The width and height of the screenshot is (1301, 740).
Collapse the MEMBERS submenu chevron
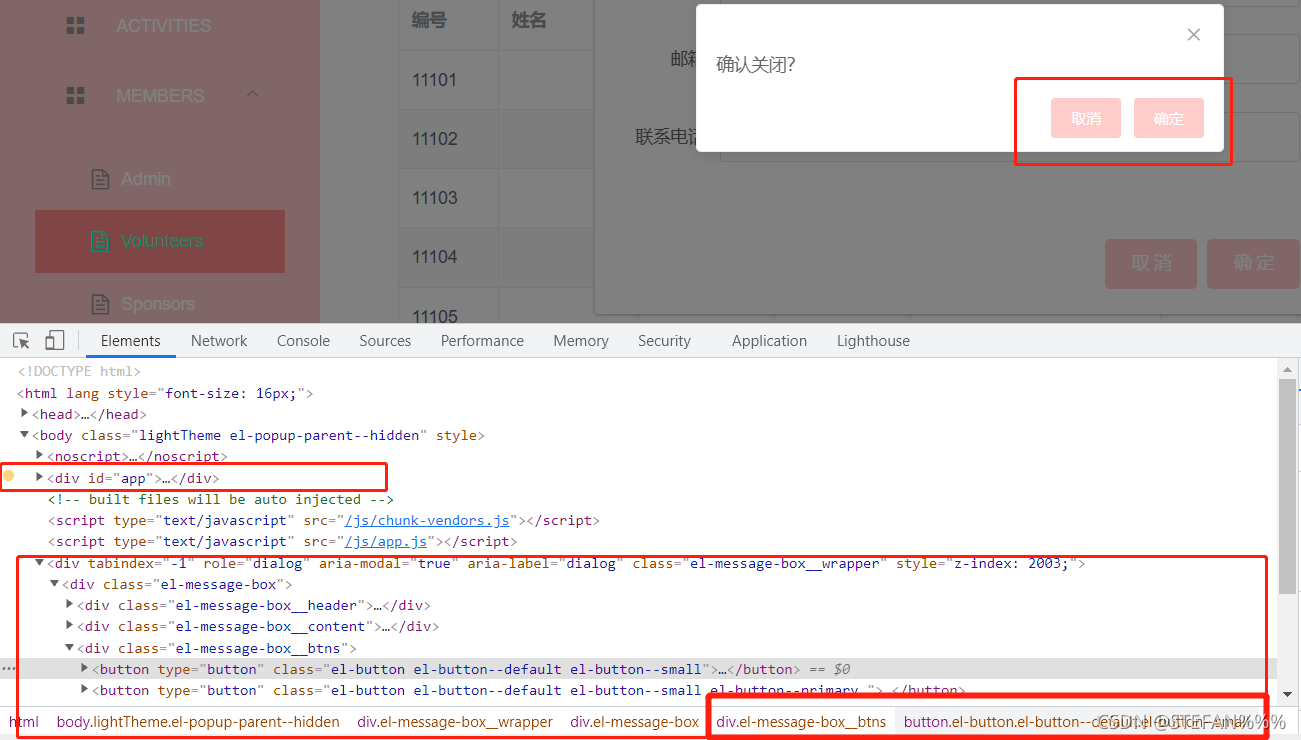pos(252,94)
